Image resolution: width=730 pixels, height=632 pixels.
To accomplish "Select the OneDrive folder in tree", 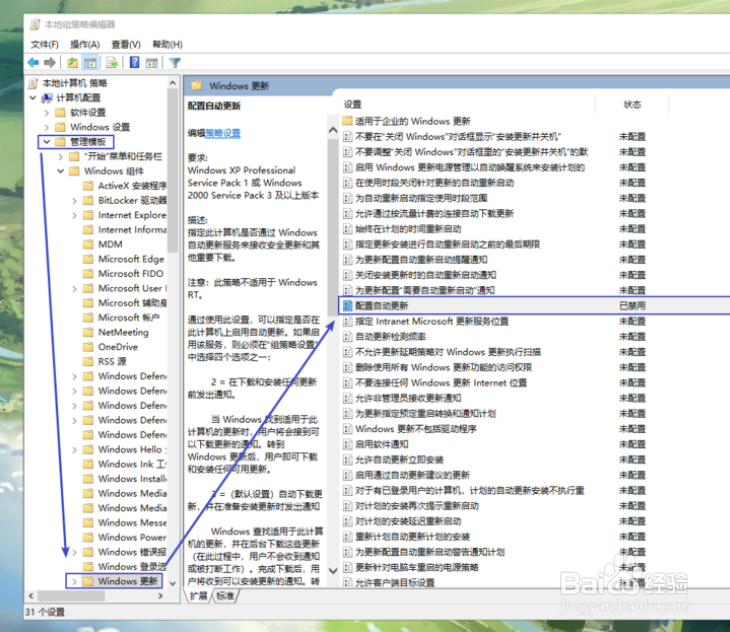I will coord(118,347).
